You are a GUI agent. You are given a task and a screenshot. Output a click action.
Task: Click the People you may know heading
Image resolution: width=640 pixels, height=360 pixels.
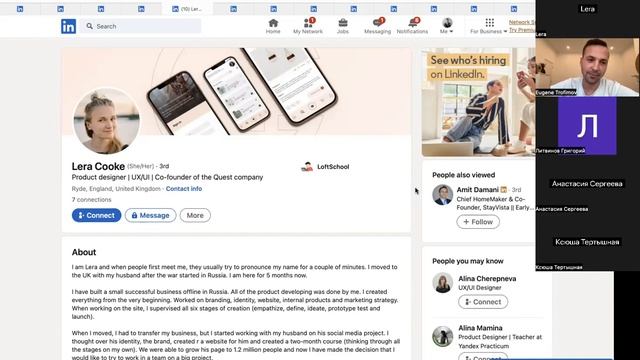(x=468, y=261)
